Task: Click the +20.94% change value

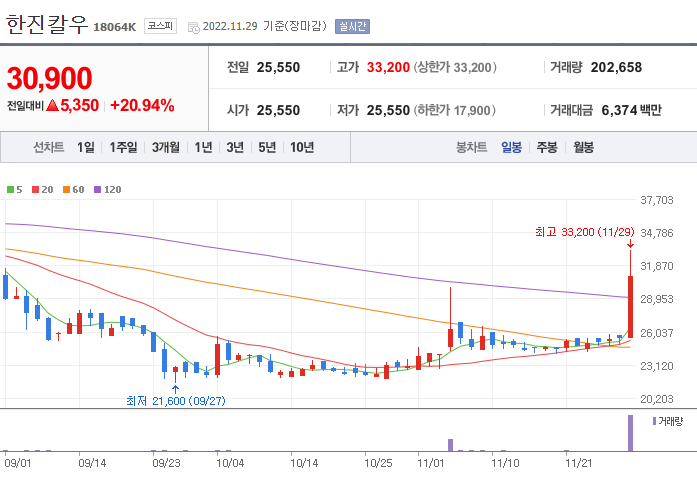Action: pos(142,105)
